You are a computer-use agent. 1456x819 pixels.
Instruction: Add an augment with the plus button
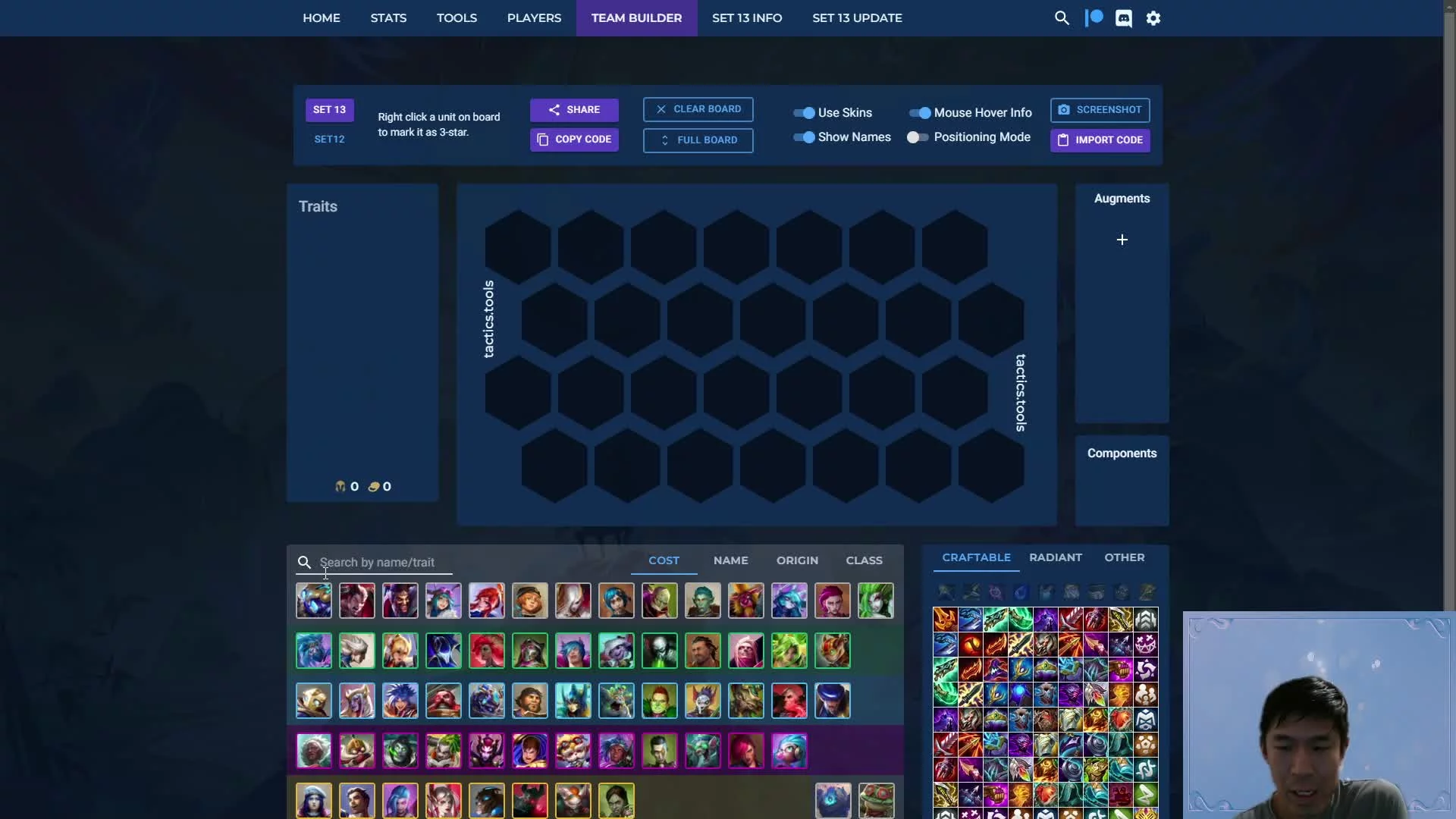click(x=1122, y=240)
